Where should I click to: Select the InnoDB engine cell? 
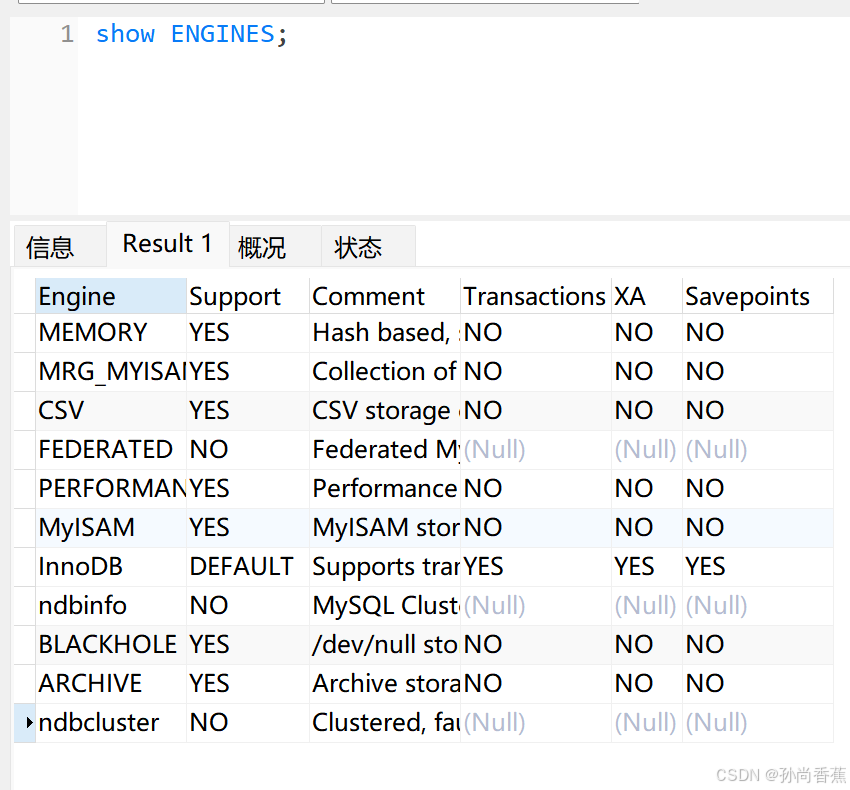coord(111,567)
